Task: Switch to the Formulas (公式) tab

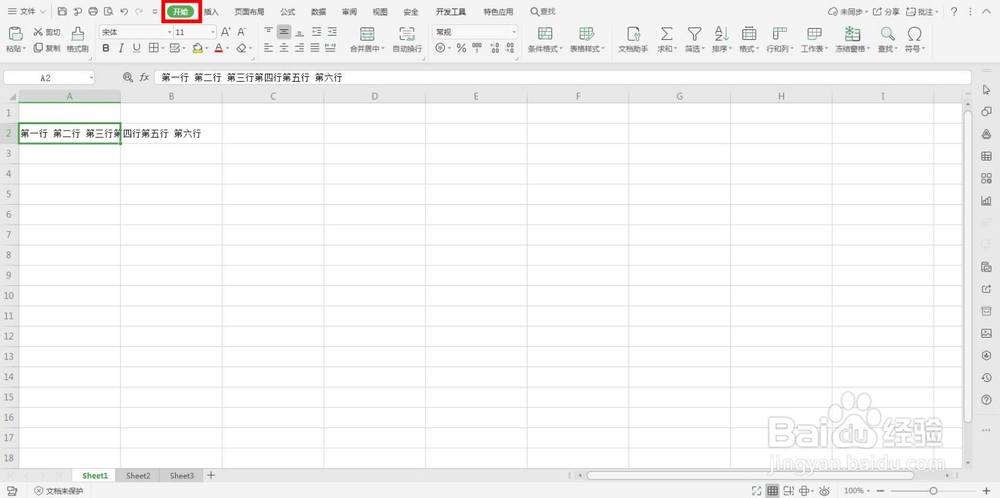Action: tap(288, 11)
